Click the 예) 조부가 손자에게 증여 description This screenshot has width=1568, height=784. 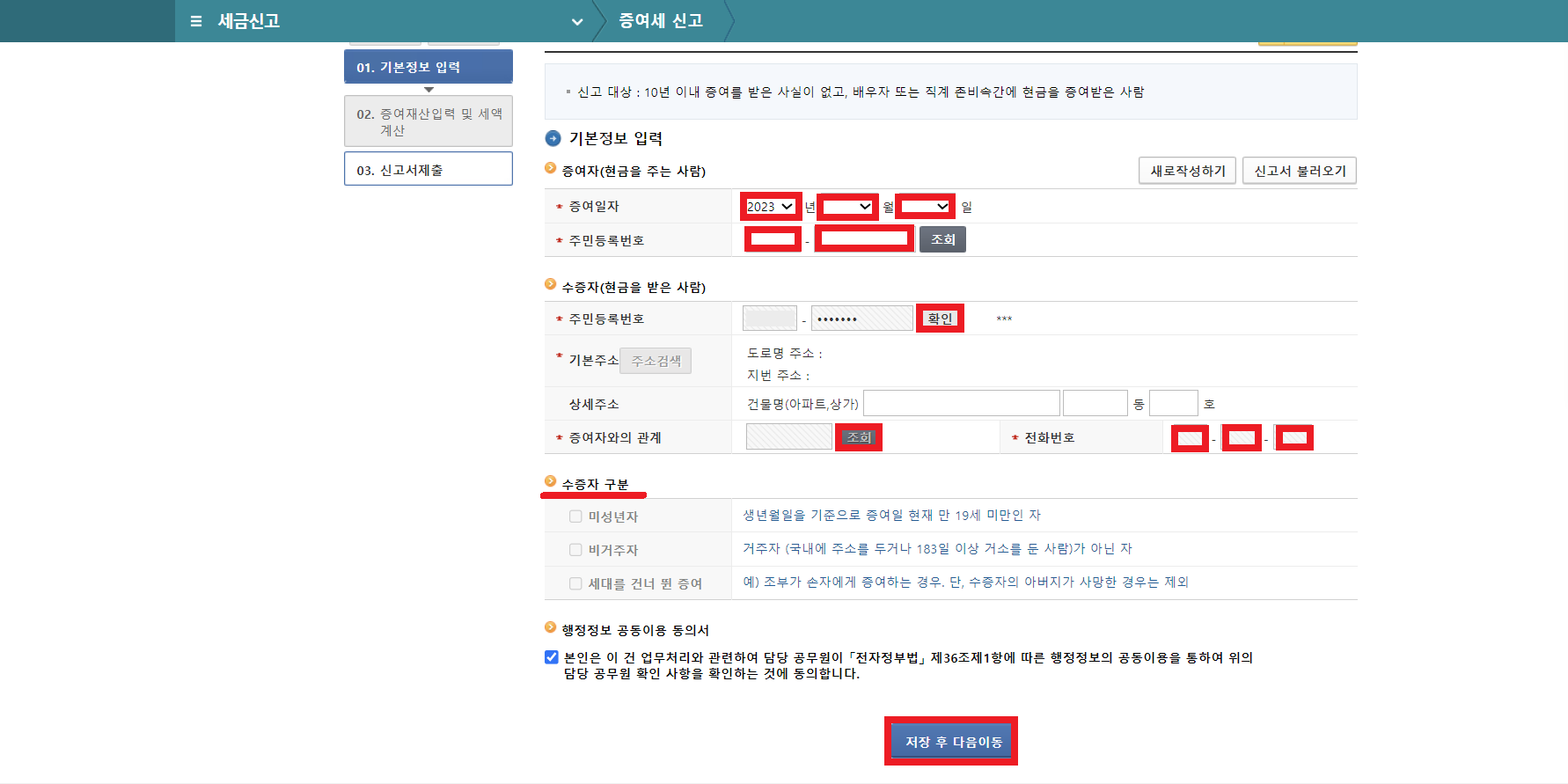965,582
